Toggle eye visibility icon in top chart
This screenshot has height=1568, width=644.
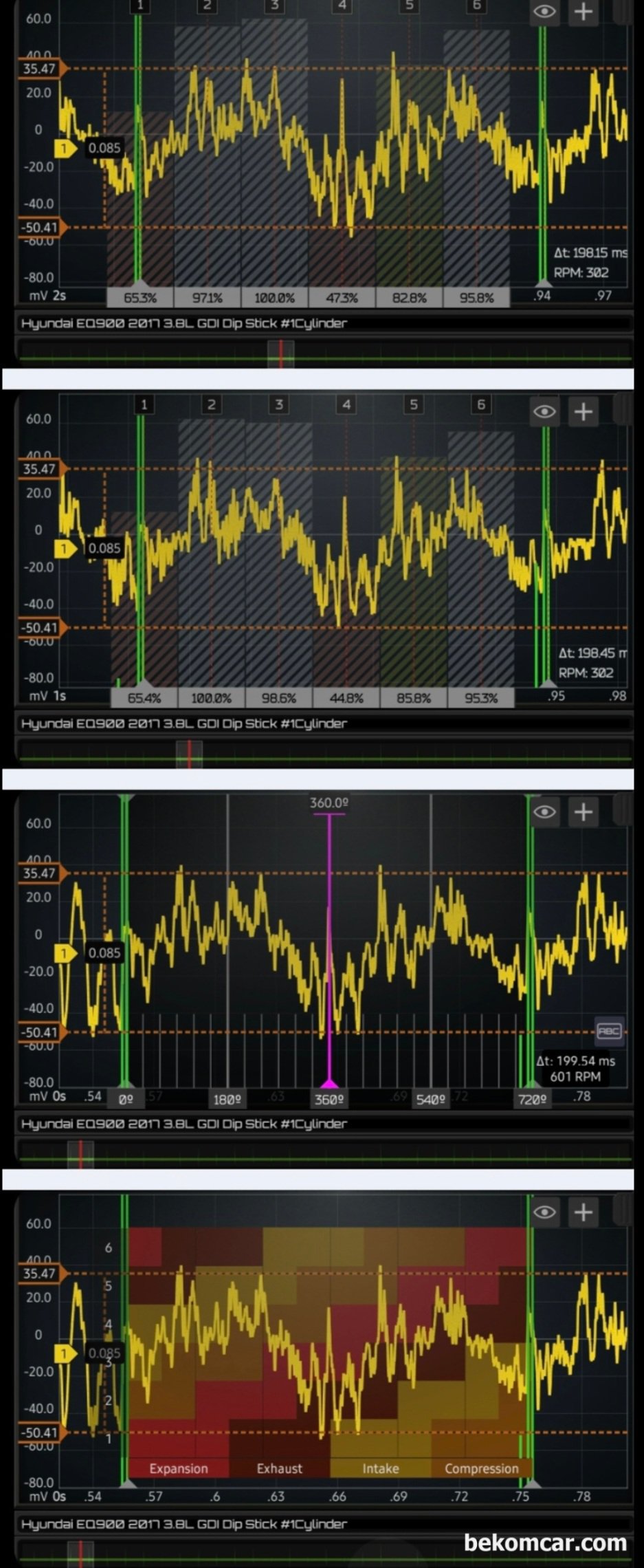tap(544, 12)
